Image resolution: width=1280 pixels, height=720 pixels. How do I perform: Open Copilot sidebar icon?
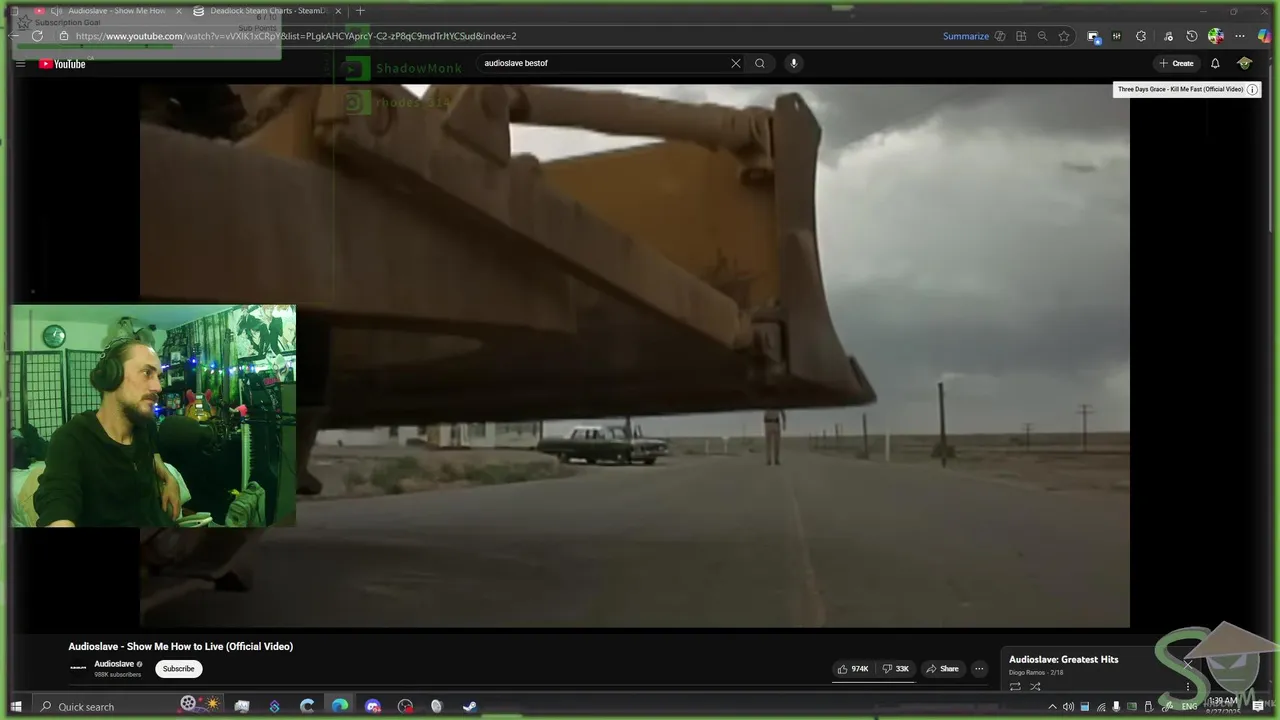tap(1264, 36)
